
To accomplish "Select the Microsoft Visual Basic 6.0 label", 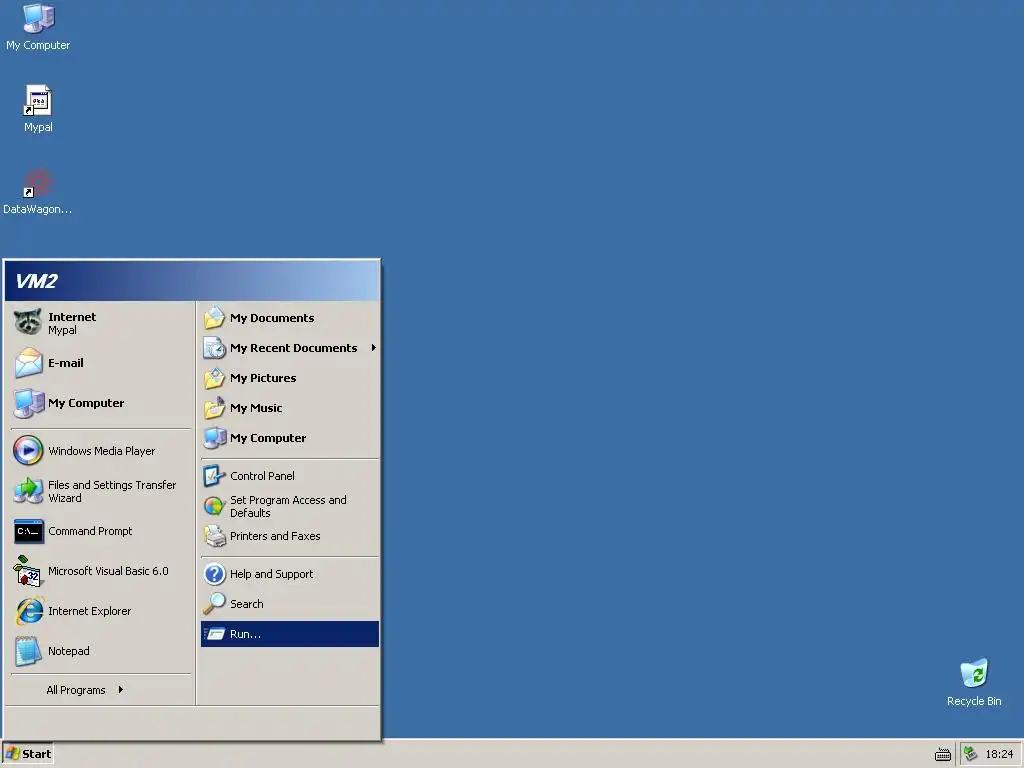I will point(108,571).
